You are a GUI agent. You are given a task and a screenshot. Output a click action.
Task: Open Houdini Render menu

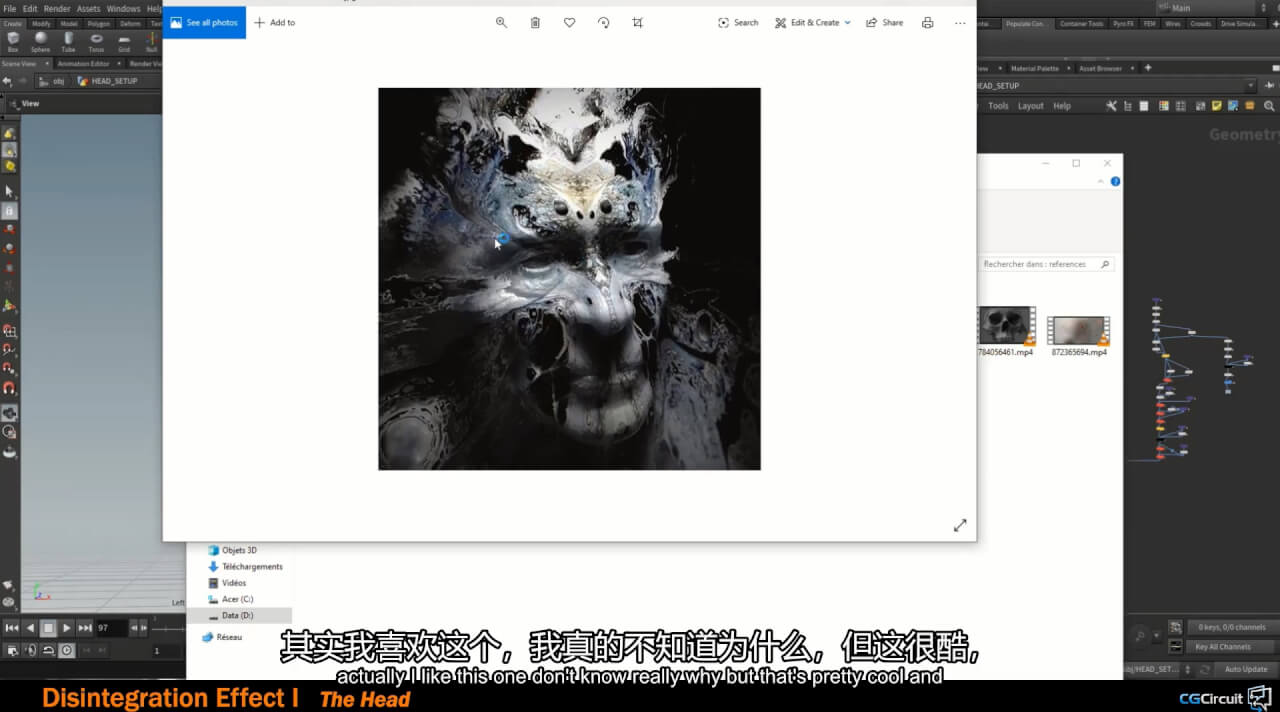coord(57,9)
